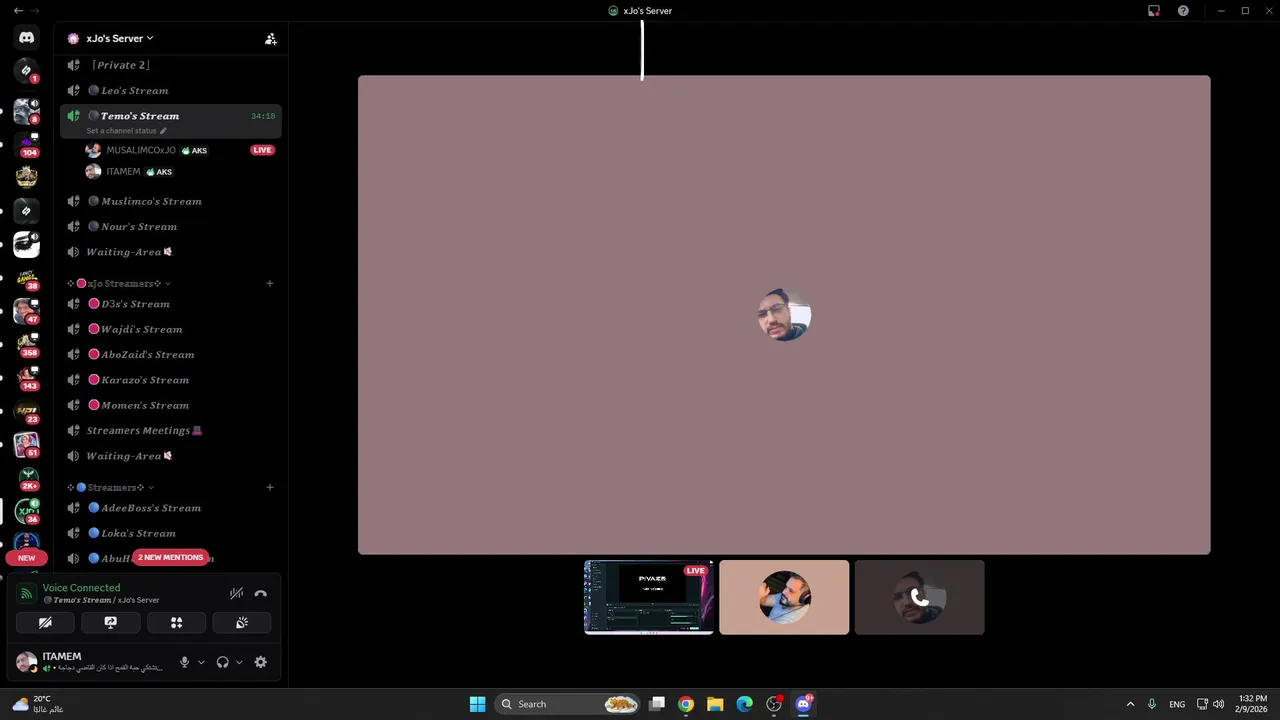The width and height of the screenshot is (1280, 720).
Task: Open microphone input options dropdown arrow
Action: [201, 662]
